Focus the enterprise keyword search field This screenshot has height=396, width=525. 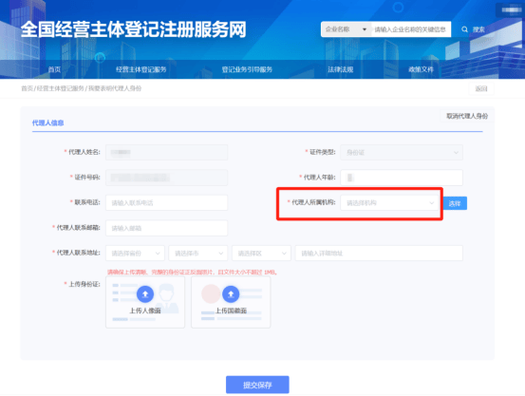(x=411, y=29)
